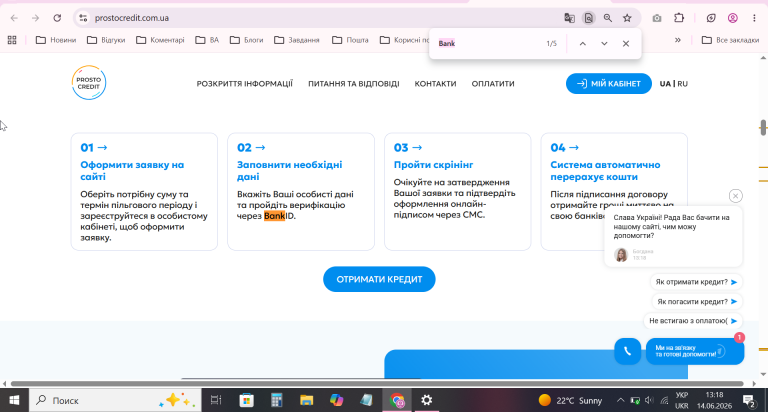Click the translate page icon
The height and width of the screenshot is (412, 768).
pos(569,18)
